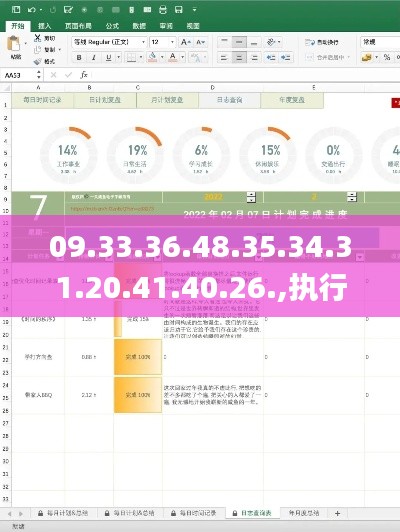Click the Save disk icon
The width and height of the screenshot is (400, 532).
tap(179, 10)
